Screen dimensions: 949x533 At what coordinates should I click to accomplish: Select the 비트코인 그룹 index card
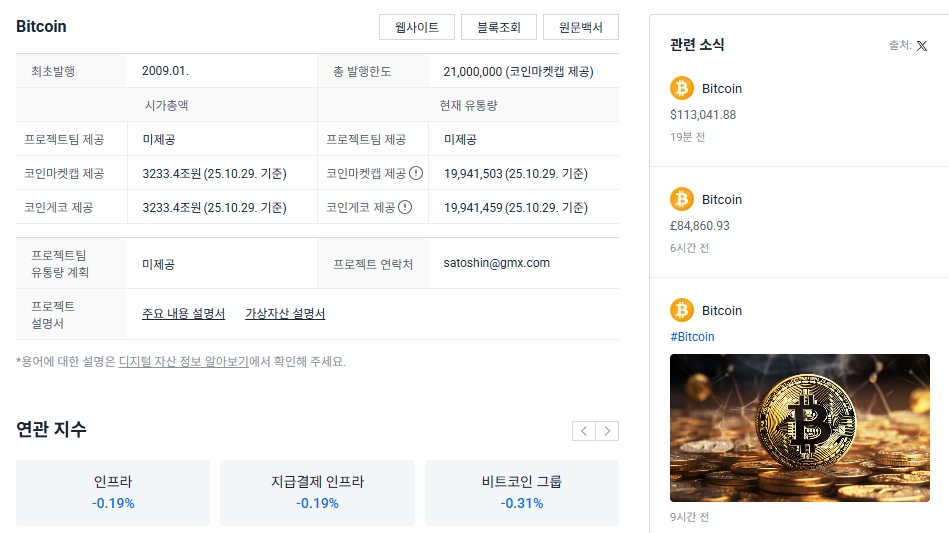click(522, 492)
